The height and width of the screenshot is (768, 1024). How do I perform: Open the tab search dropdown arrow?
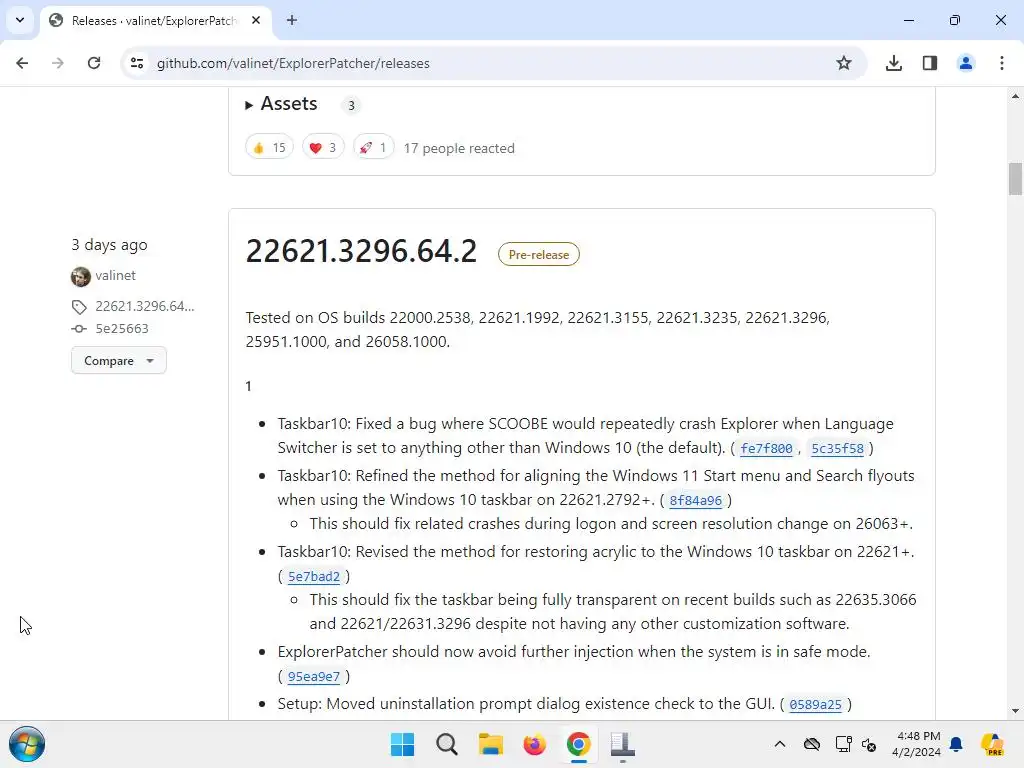click(20, 20)
